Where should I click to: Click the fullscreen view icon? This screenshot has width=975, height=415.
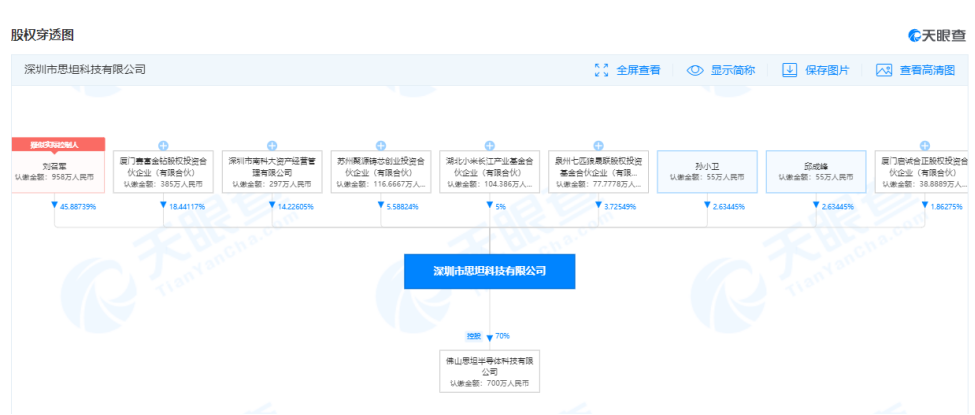point(601,70)
